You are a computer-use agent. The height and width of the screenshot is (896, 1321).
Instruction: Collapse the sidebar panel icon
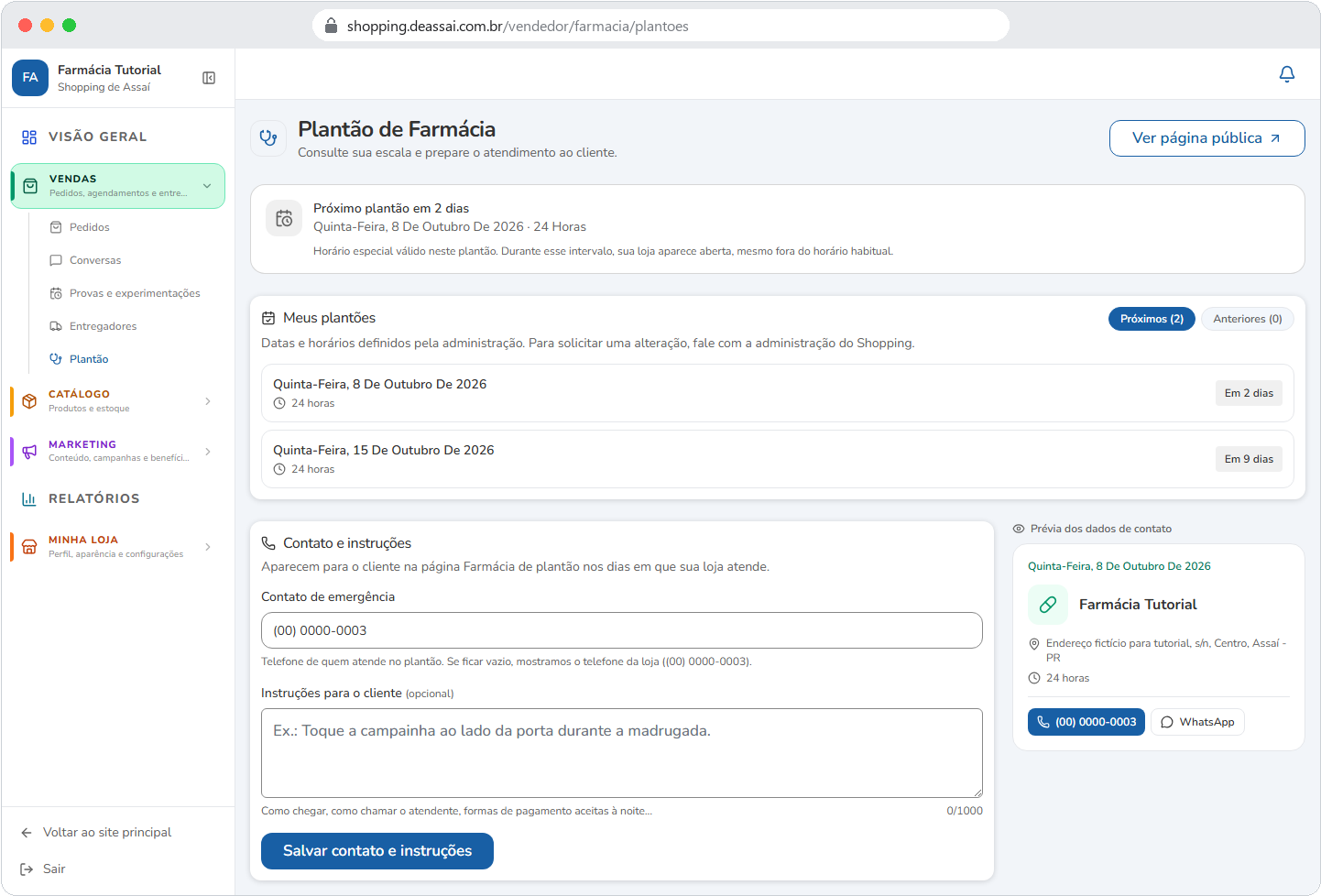tap(209, 78)
